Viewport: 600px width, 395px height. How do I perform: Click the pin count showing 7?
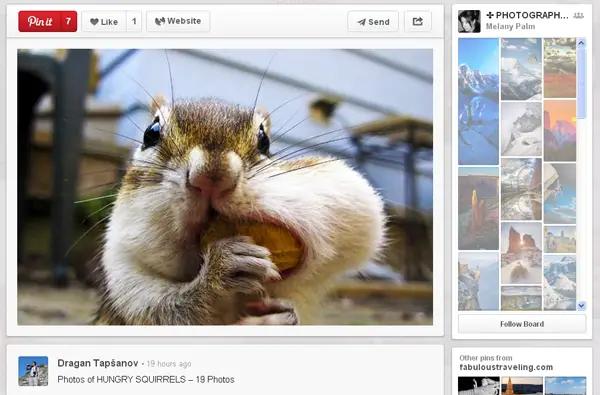tap(68, 21)
